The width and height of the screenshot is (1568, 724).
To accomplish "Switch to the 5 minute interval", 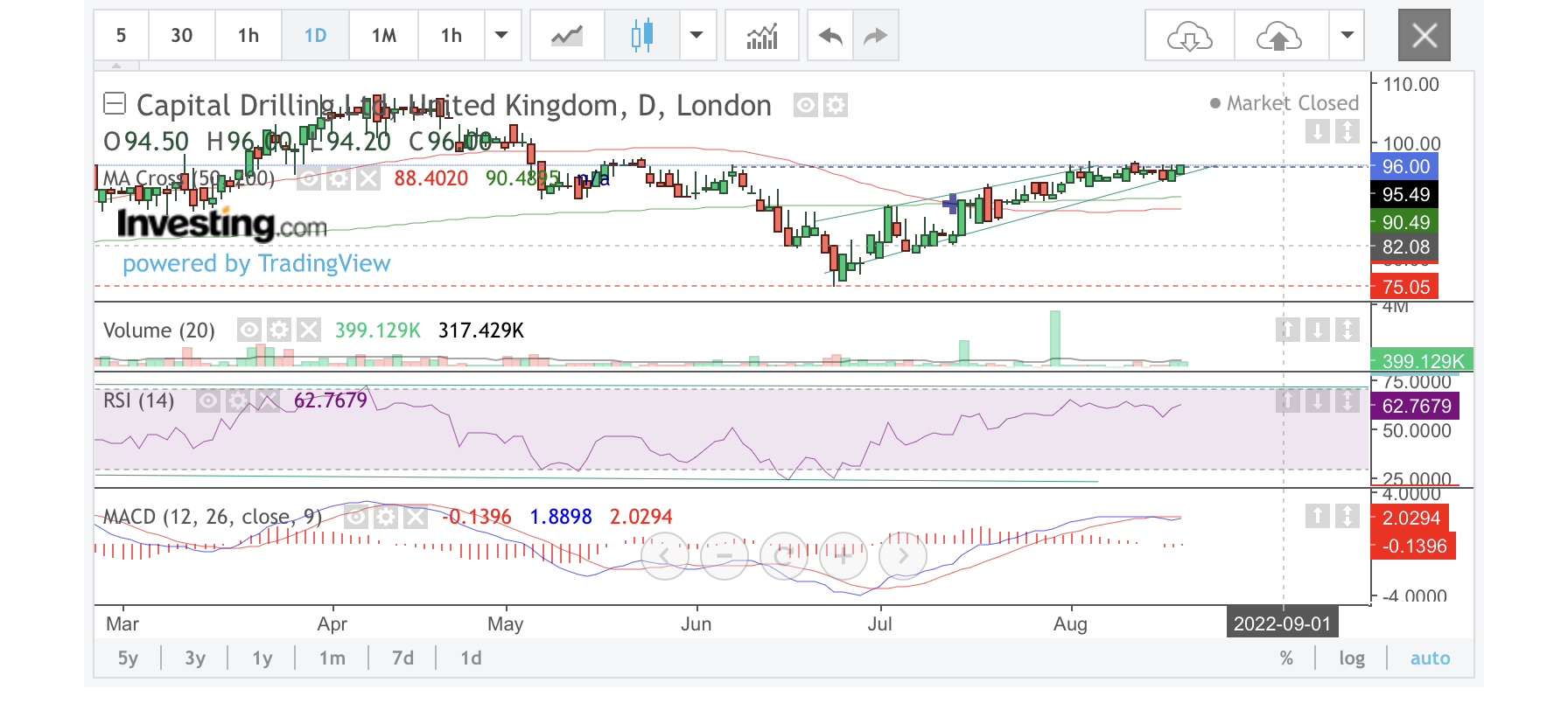I will tap(121, 36).
